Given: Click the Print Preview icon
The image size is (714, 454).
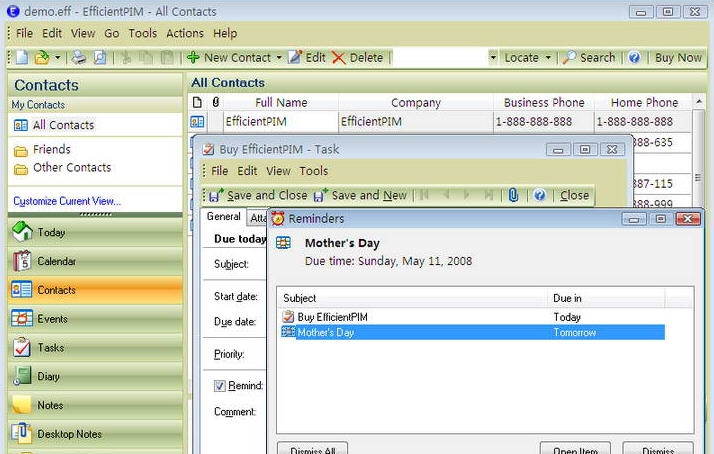Looking at the screenshot, I should [x=100, y=58].
